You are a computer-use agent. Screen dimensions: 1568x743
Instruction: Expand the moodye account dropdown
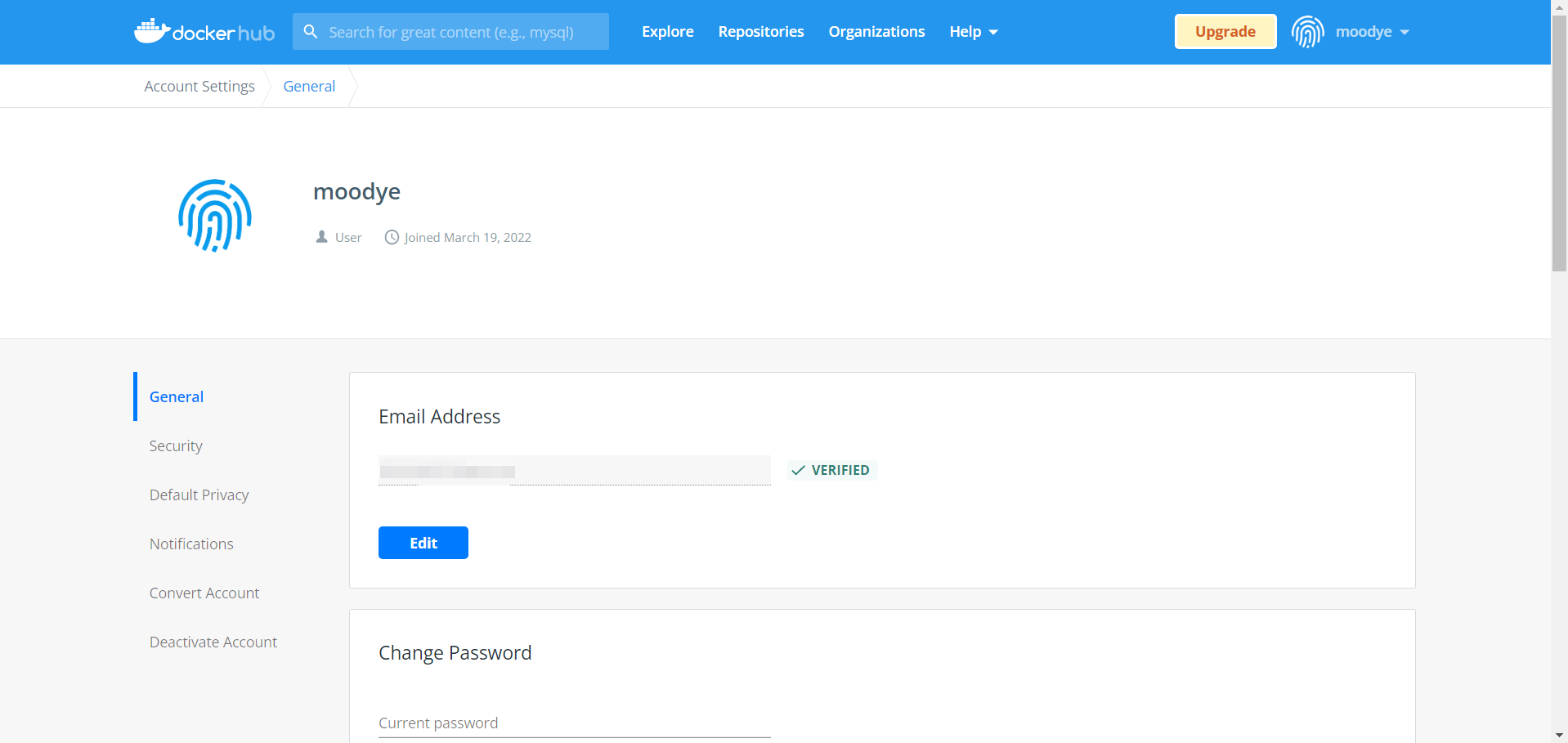click(1372, 32)
